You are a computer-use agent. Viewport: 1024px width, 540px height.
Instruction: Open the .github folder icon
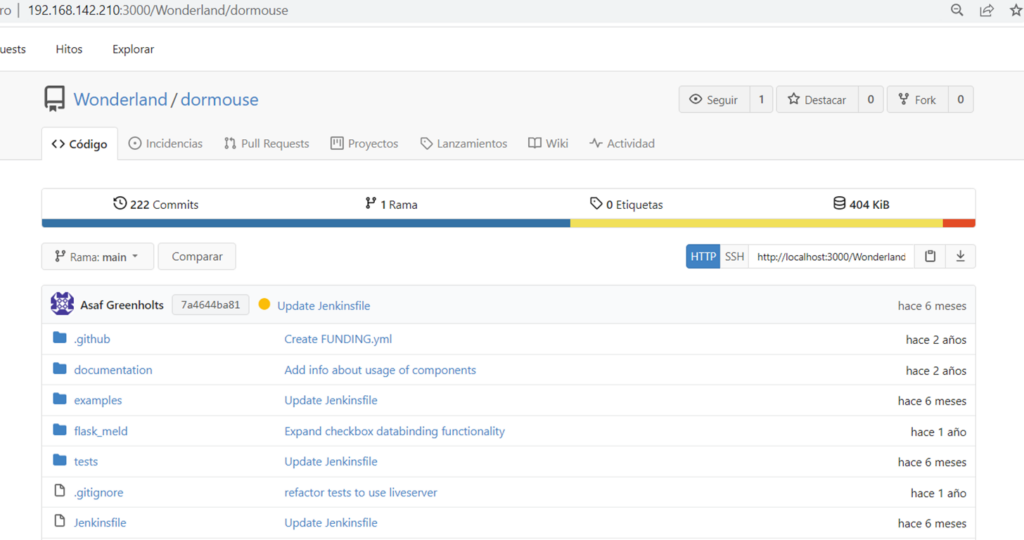tap(59, 338)
